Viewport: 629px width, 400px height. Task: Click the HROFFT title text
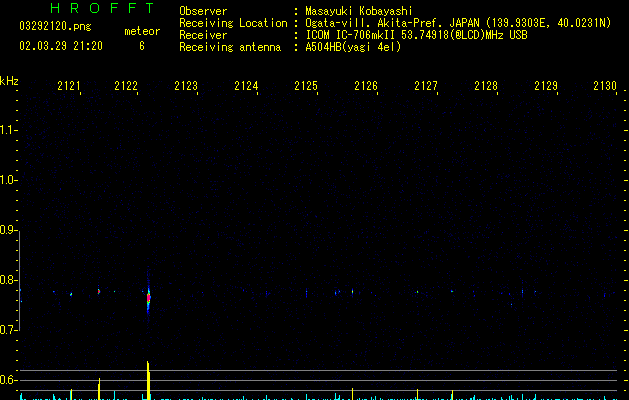pyautogui.click(x=103, y=8)
